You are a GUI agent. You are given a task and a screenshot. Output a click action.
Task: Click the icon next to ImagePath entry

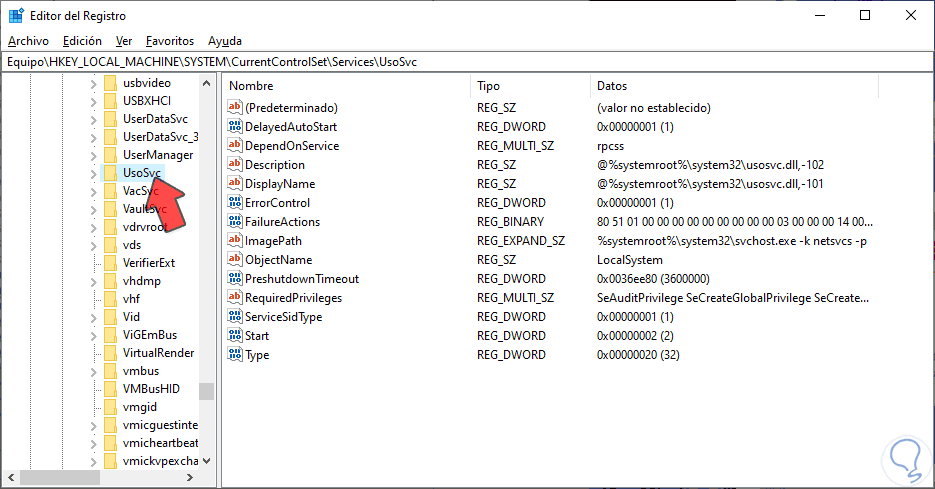235,241
